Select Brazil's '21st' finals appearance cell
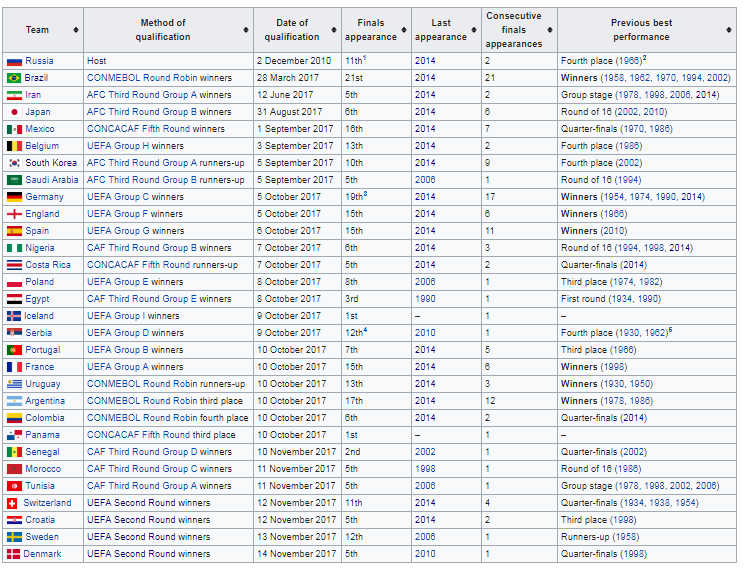The width and height of the screenshot is (746, 568). click(376, 78)
